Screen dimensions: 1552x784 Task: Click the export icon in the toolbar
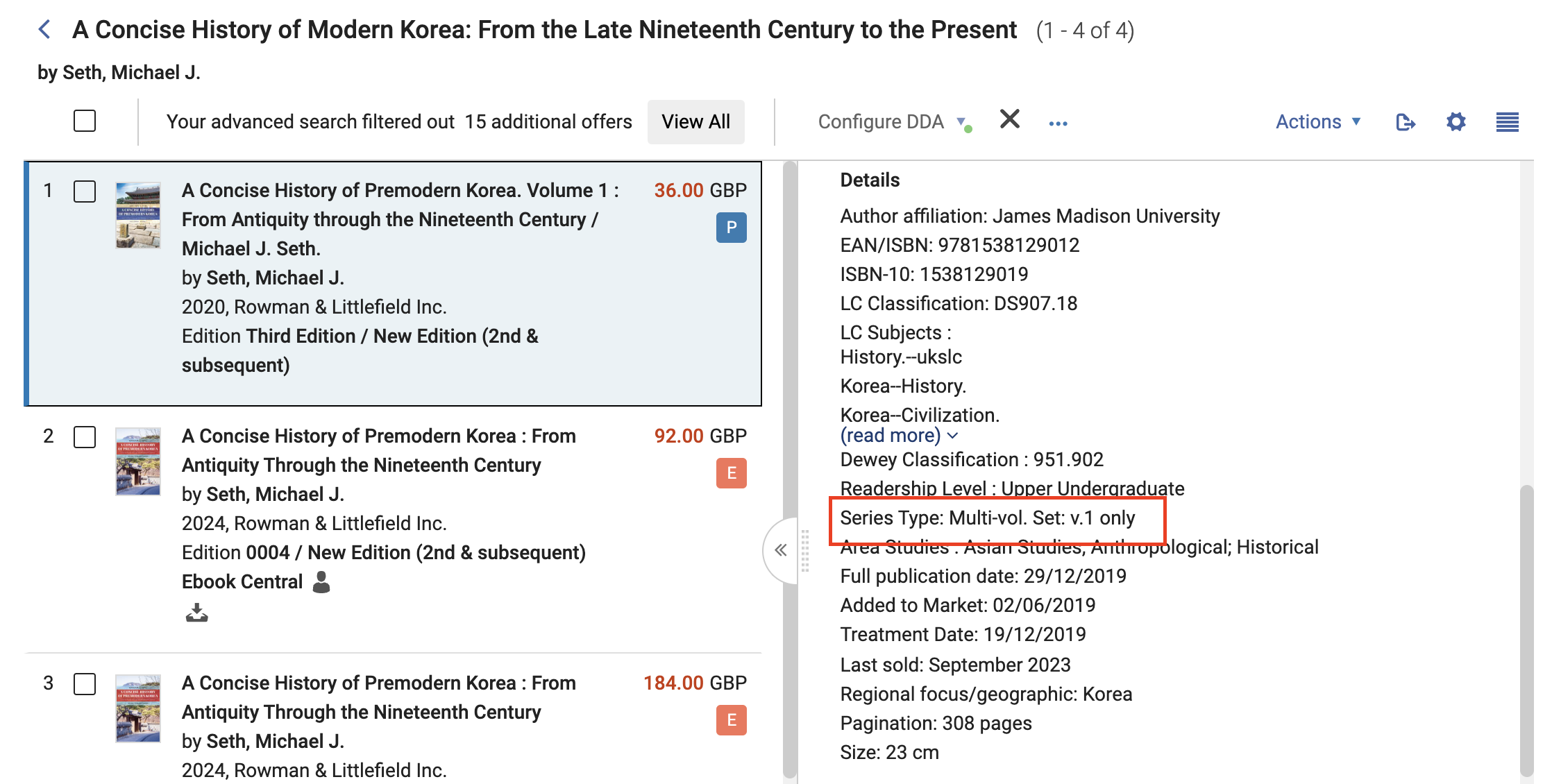(1405, 122)
